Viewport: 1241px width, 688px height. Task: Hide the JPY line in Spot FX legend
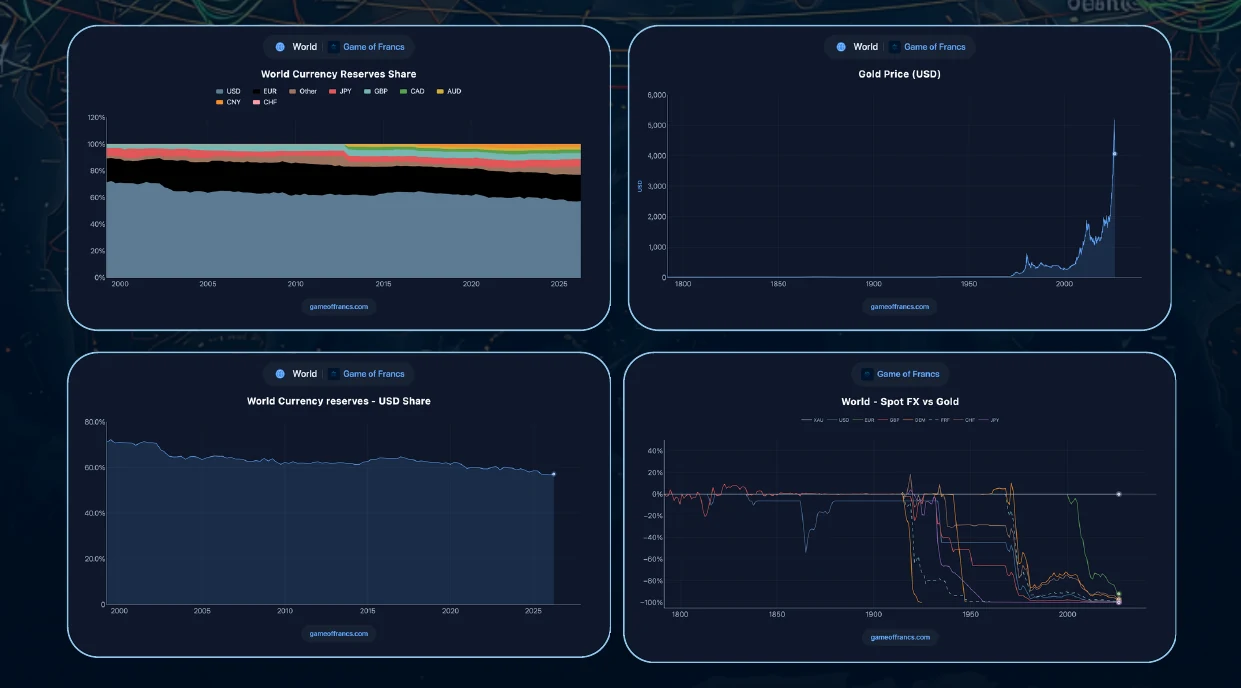pos(988,420)
